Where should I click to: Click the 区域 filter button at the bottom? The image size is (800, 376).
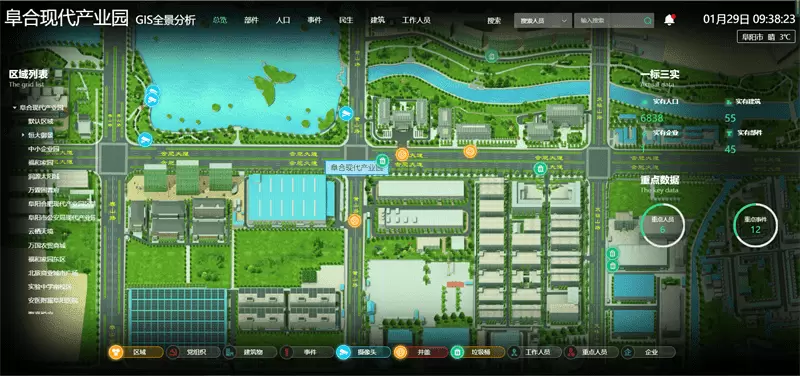click(136, 352)
